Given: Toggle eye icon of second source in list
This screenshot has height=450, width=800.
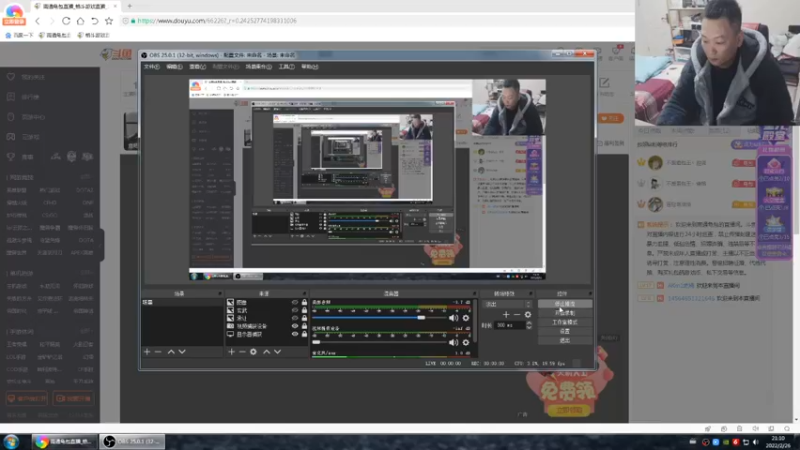Looking at the screenshot, I should (x=295, y=310).
